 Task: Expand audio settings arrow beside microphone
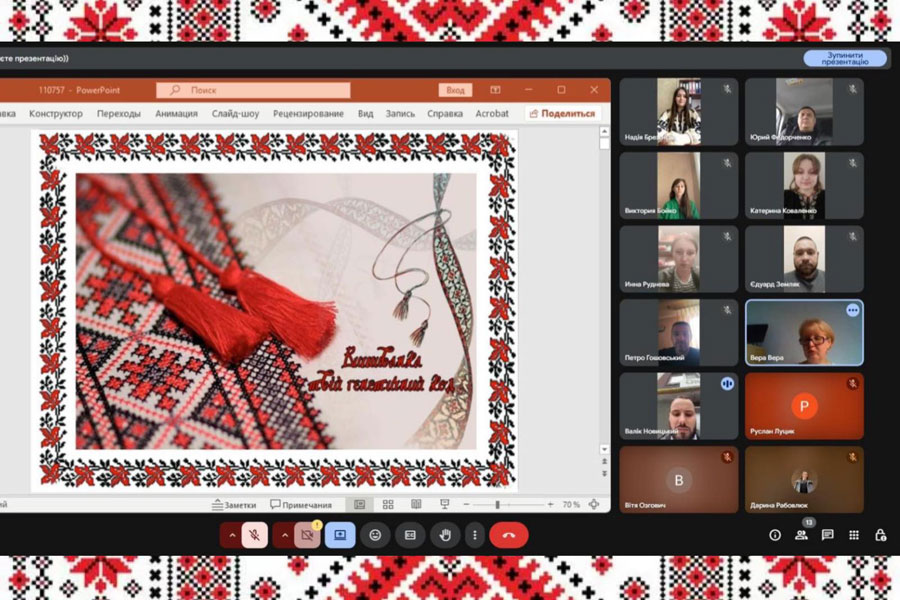click(232, 535)
